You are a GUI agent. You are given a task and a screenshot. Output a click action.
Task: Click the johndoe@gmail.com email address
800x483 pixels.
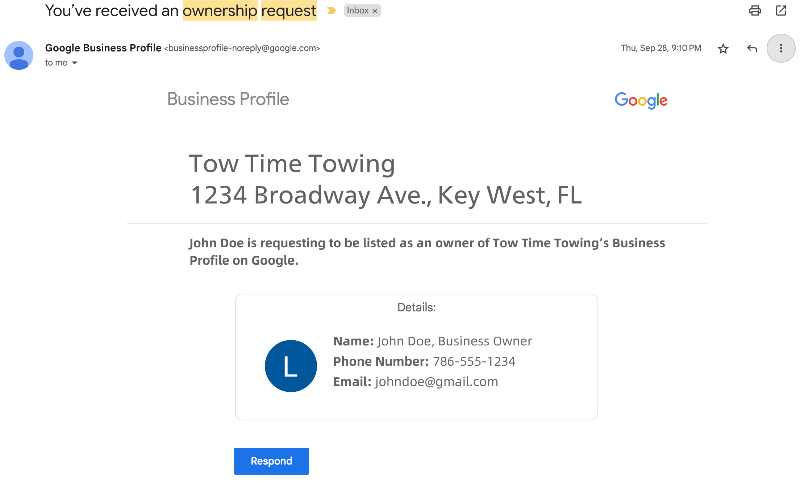tap(436, 382)
